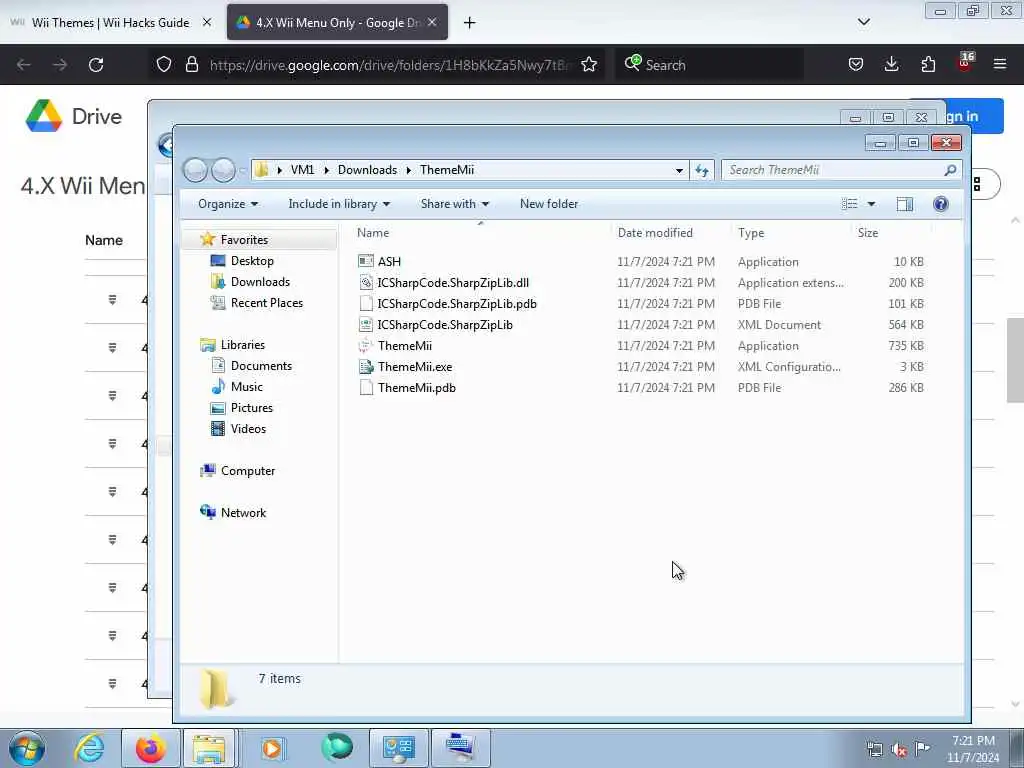Open Documents library

pos(261,366)
